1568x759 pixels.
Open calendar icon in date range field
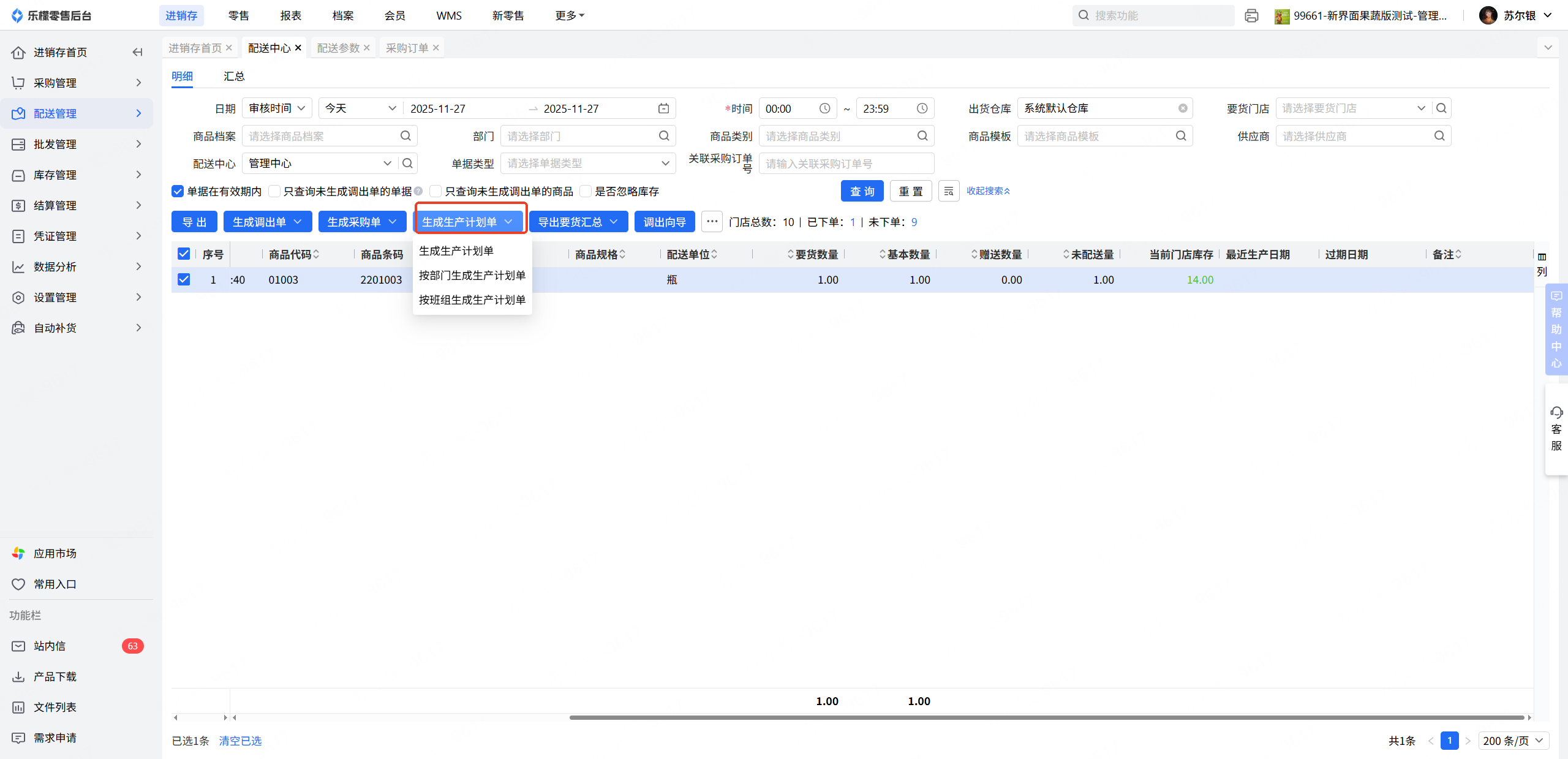[x=663, y=108]
